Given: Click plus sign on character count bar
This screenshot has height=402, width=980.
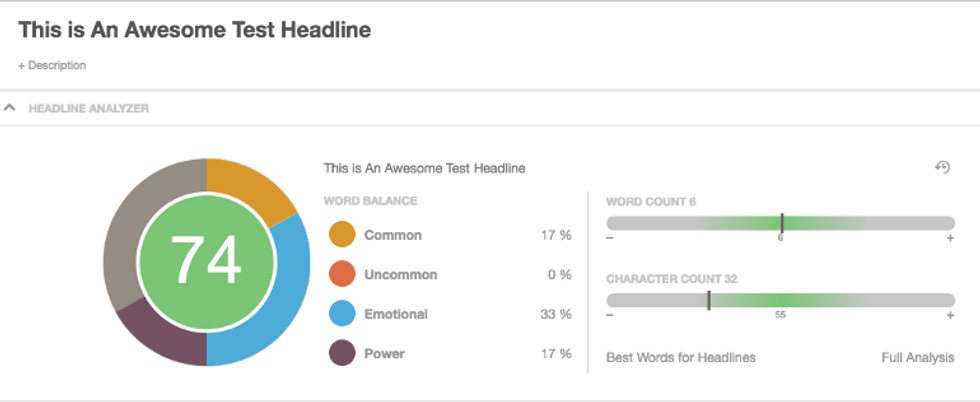Looking at the screenshot, I should [950, 315].
